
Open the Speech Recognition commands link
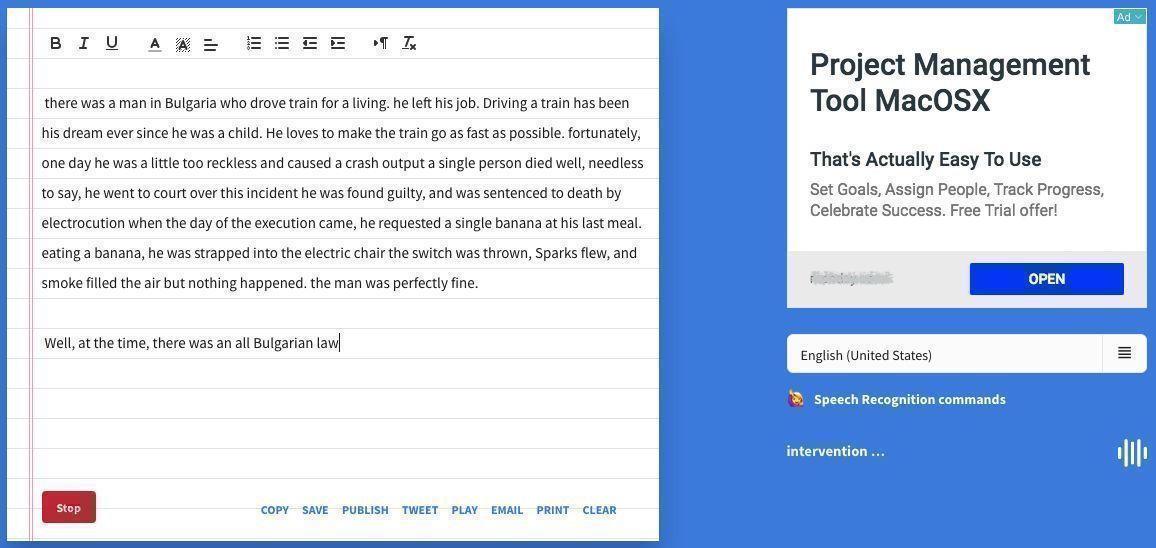[909, 399]
